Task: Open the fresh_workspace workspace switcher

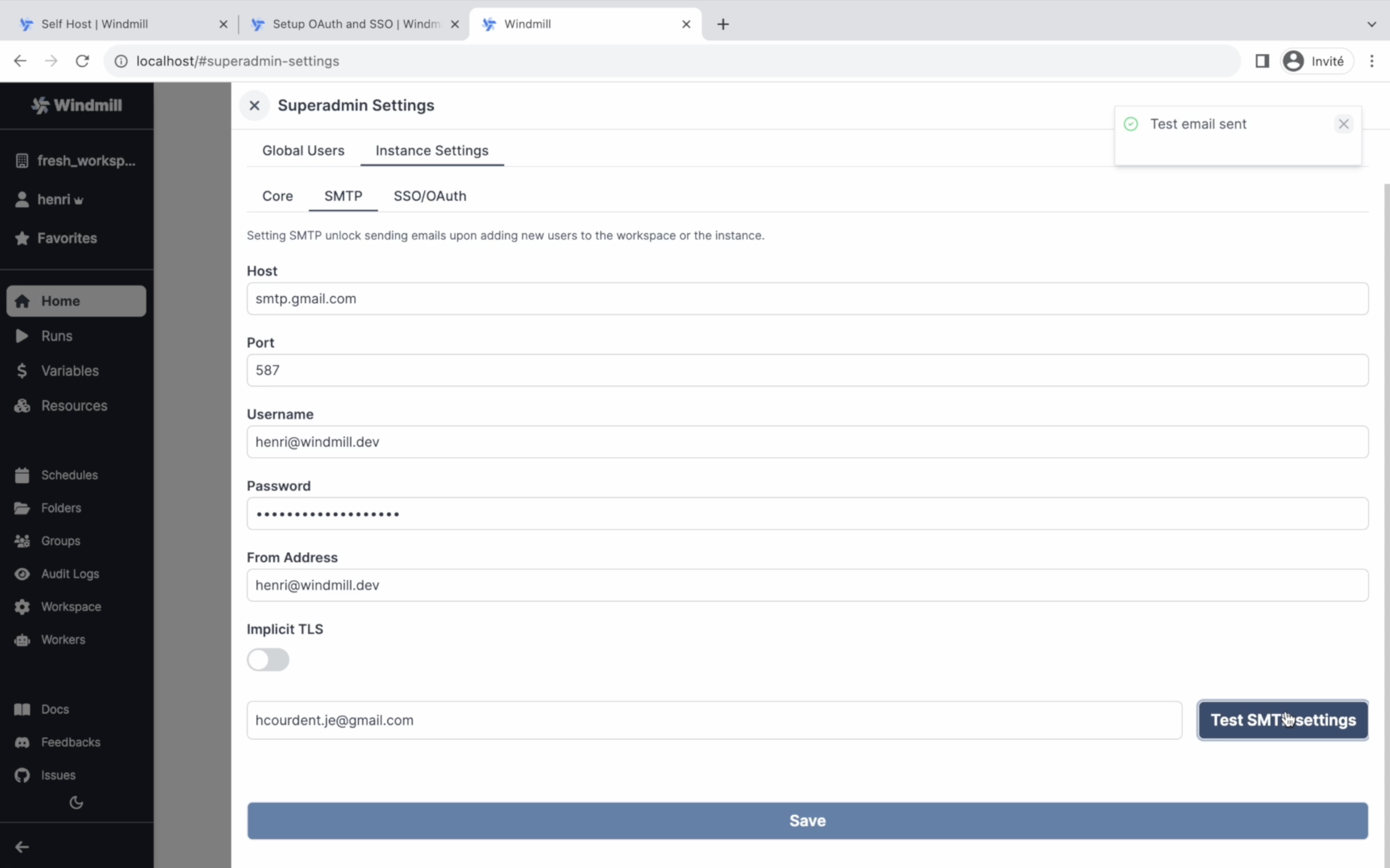Action: 76,161
